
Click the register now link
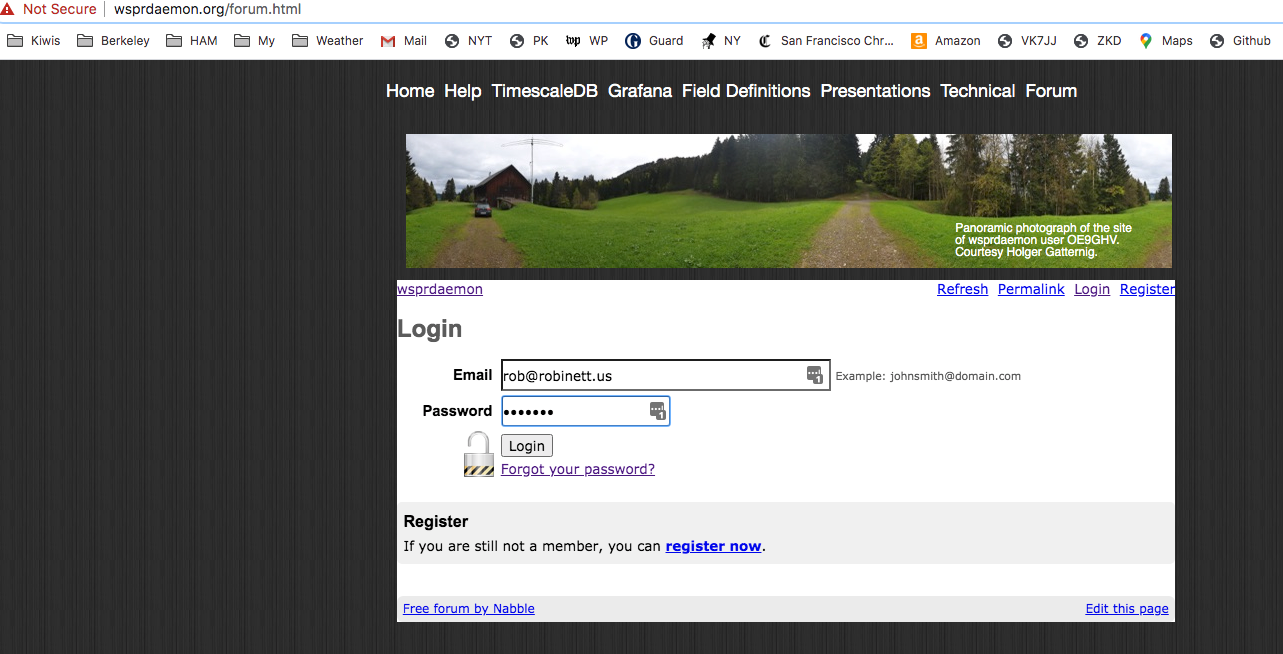[713, 546]
